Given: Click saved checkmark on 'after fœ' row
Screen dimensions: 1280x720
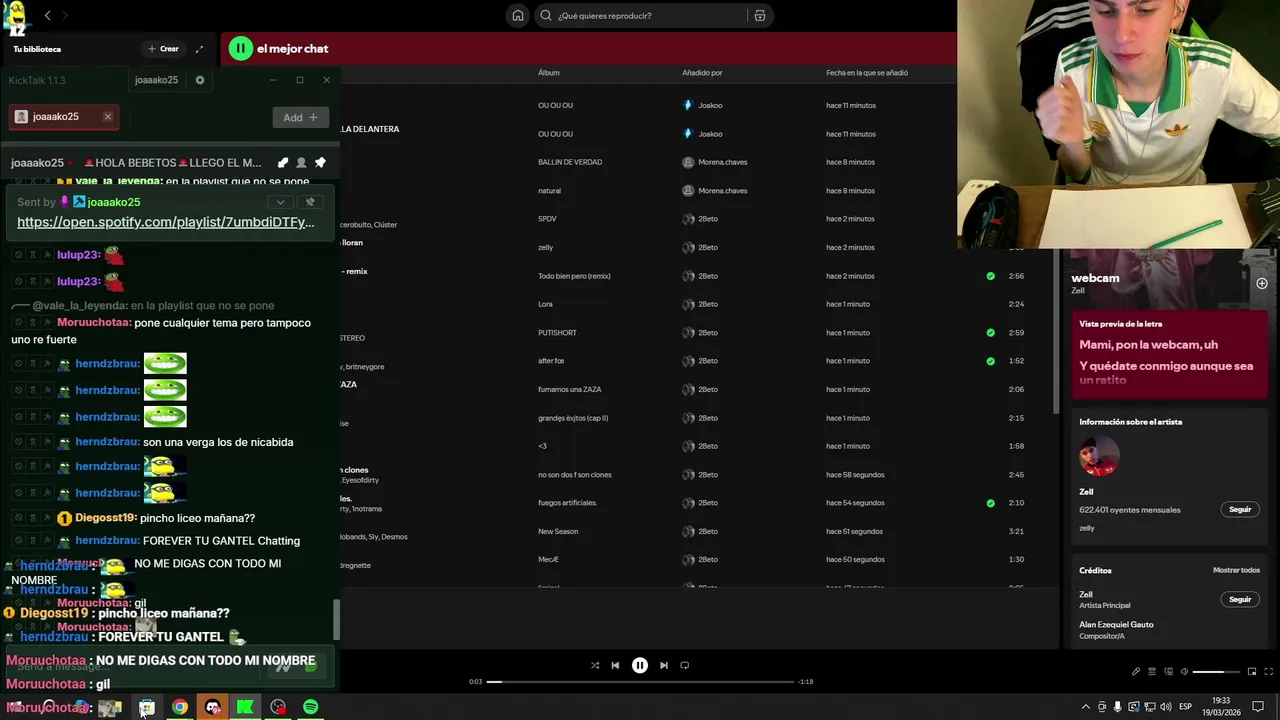Looking at the screenshot, I should click(x=990, y=361).
